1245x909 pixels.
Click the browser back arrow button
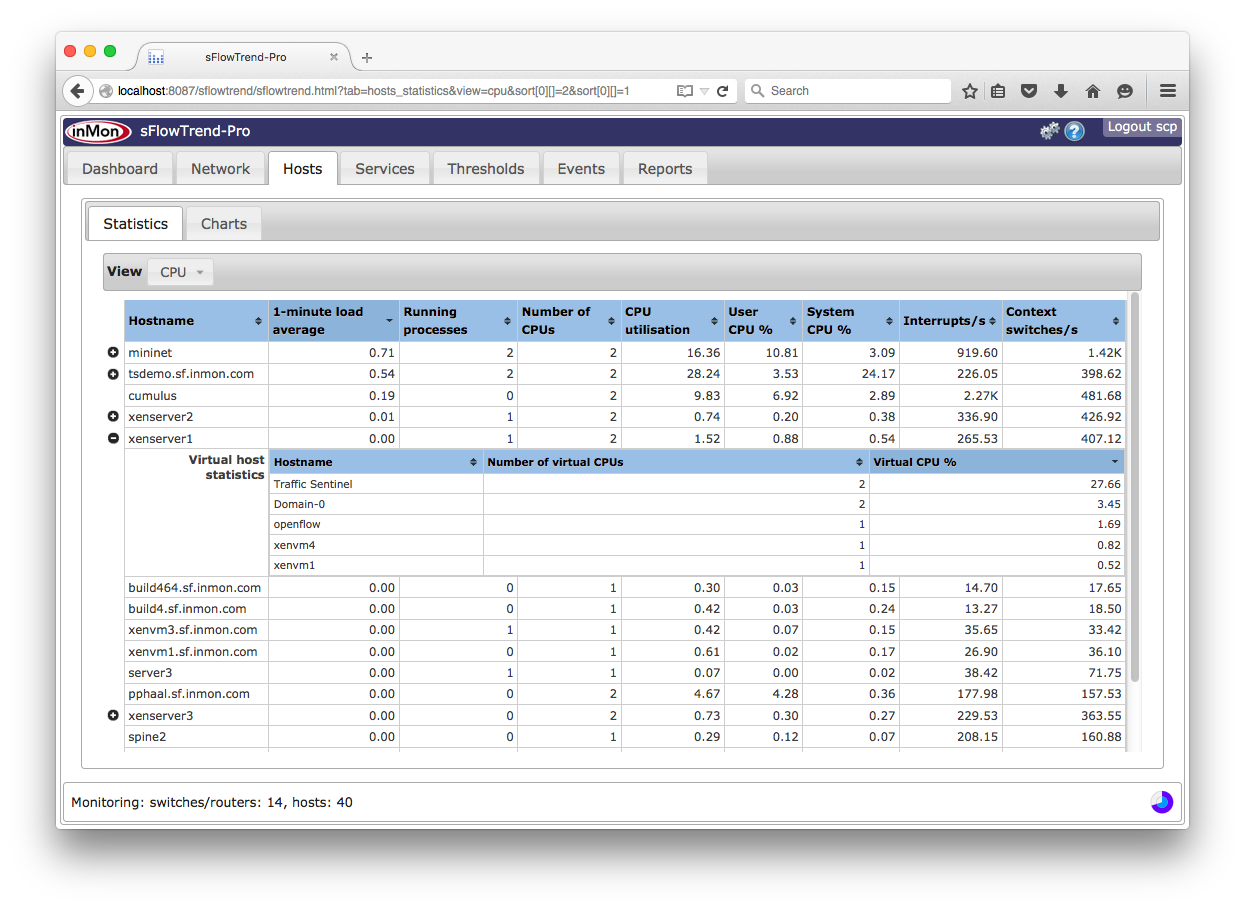(x=78, y=91)
